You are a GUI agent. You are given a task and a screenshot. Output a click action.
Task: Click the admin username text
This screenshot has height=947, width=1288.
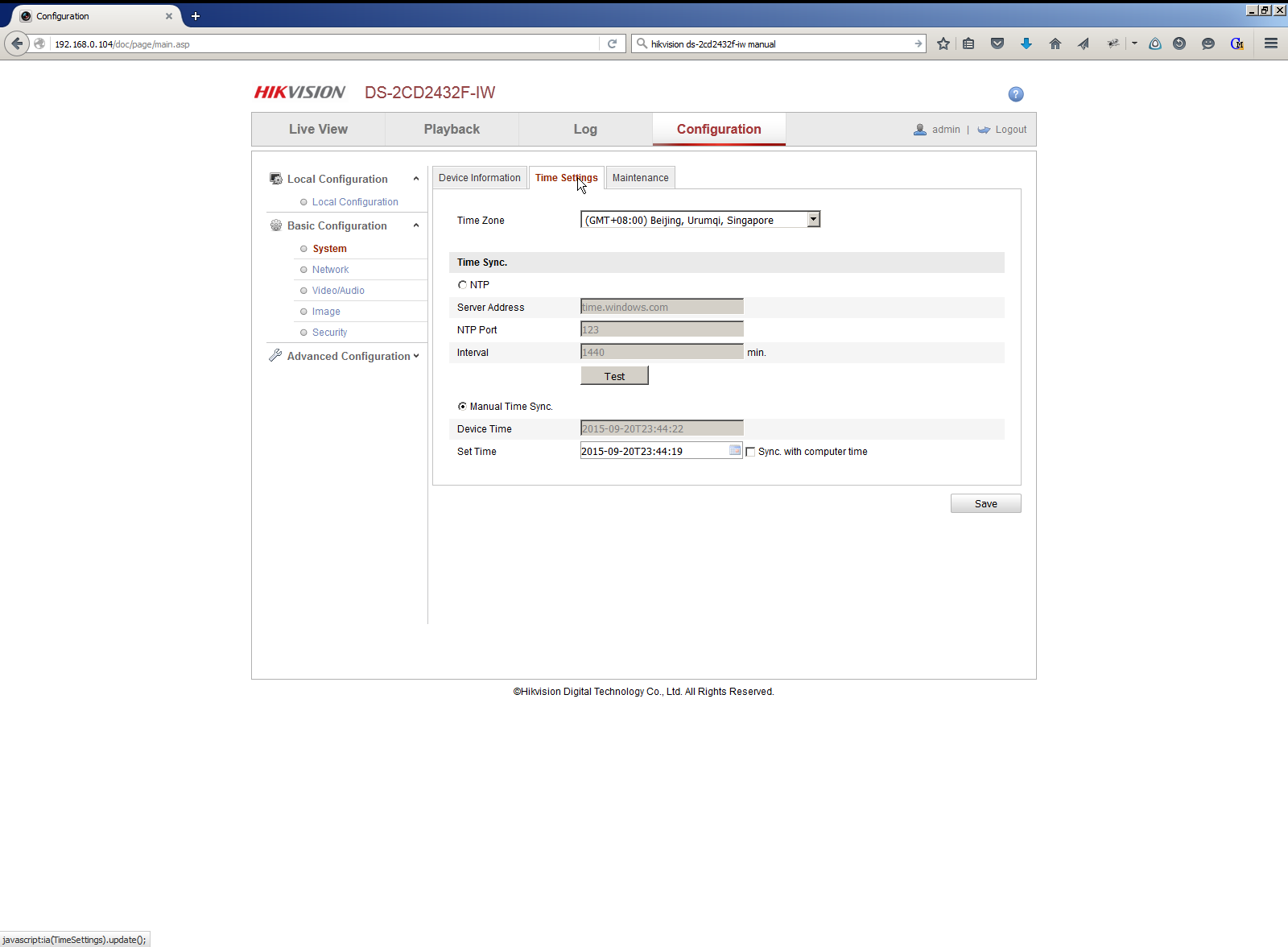[x=946, y=130]
